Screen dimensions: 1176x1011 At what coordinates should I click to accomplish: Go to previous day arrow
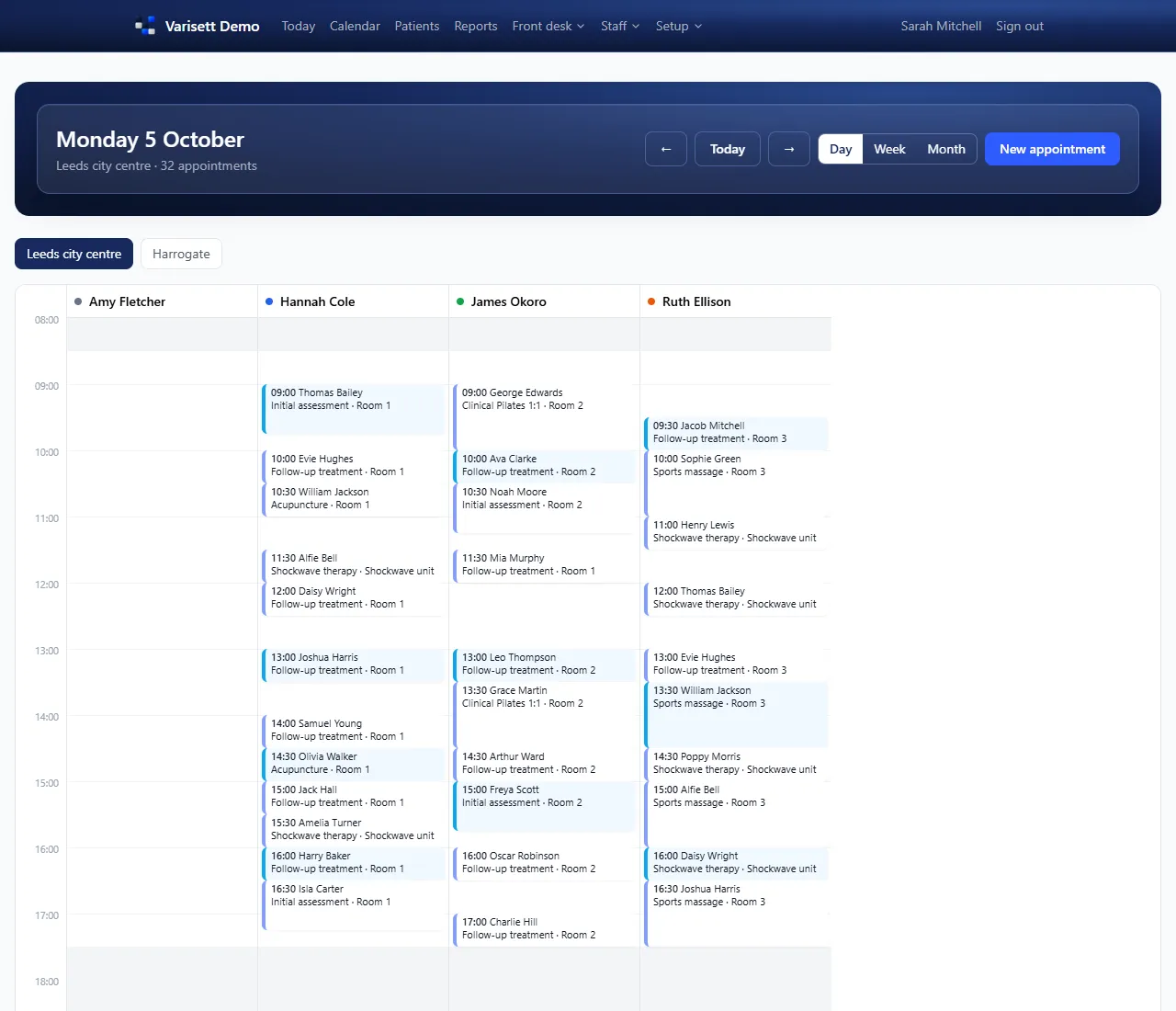(666, 149)
